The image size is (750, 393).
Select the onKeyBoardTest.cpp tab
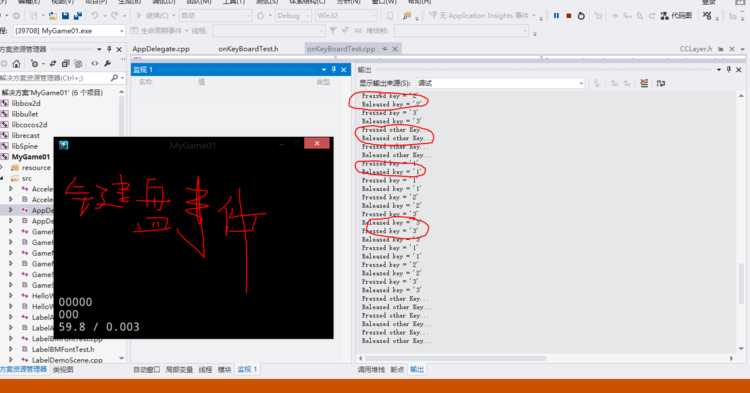[341, 49]
